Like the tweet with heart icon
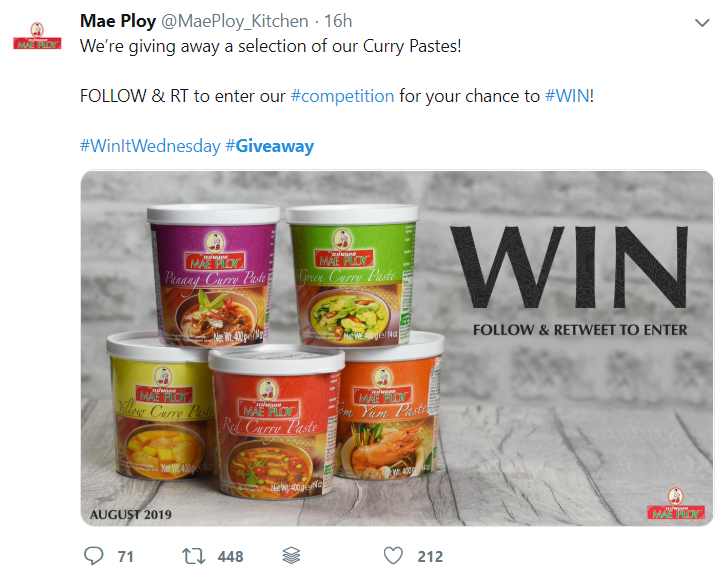This screenshot has height=574, width=723. pyautogui.click(x=393, y=556)
